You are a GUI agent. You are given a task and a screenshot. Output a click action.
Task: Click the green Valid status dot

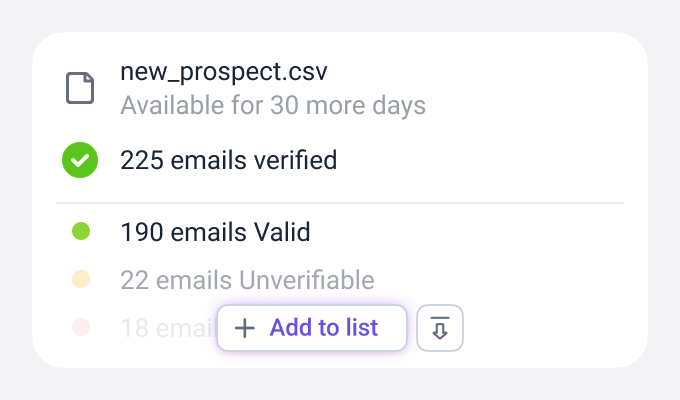click(x=82, y=232)
